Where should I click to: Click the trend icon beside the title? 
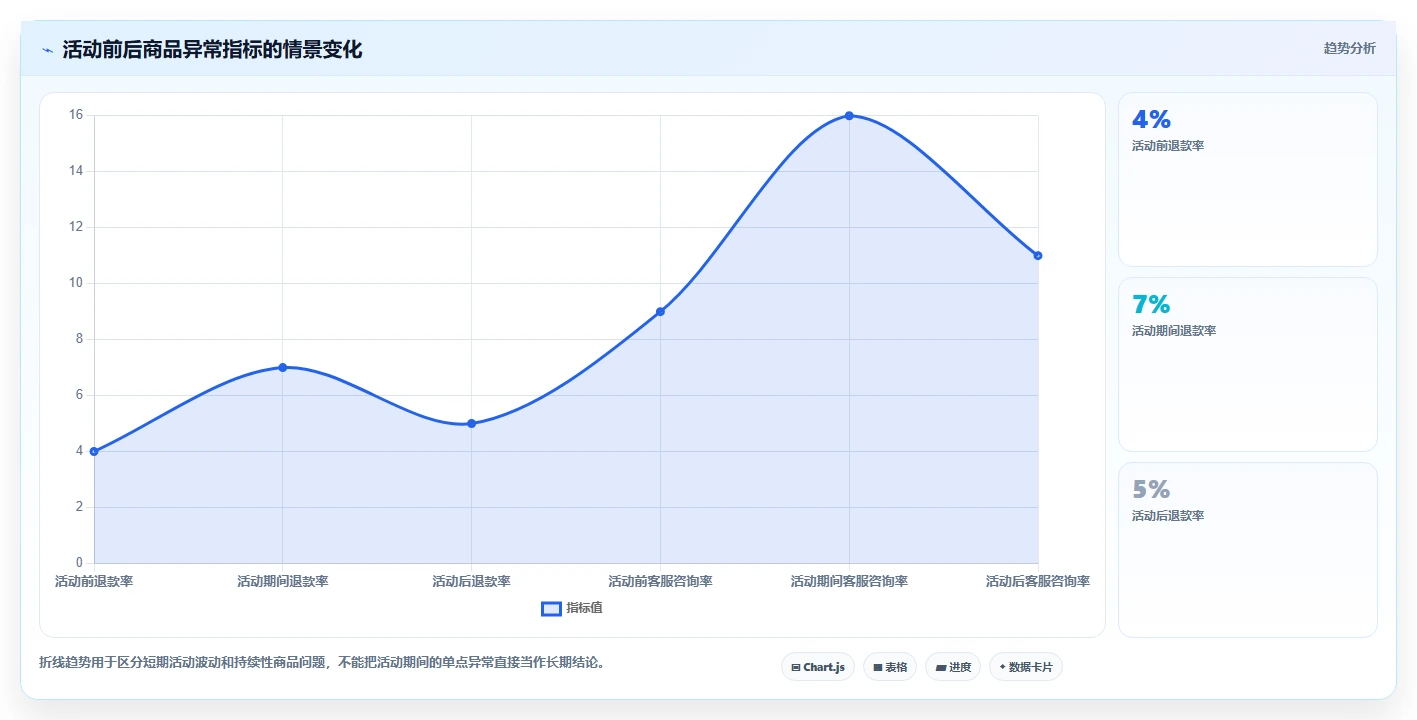point(47,50)
